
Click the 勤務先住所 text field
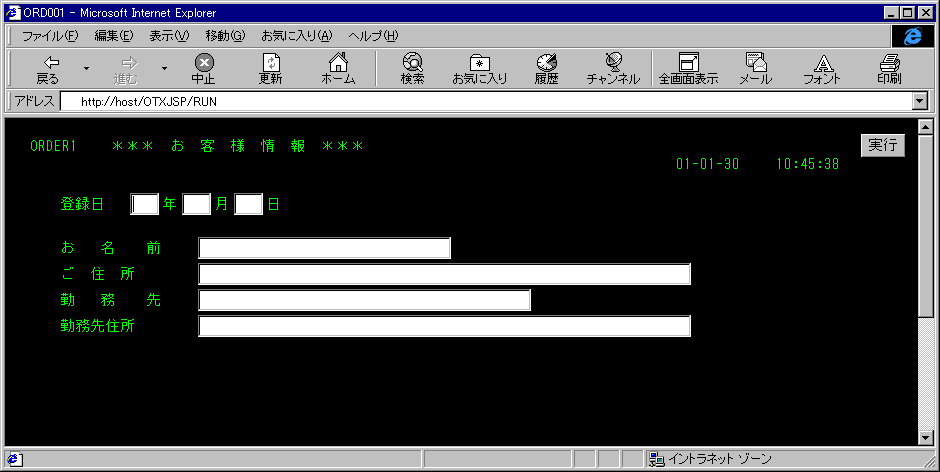444,326
